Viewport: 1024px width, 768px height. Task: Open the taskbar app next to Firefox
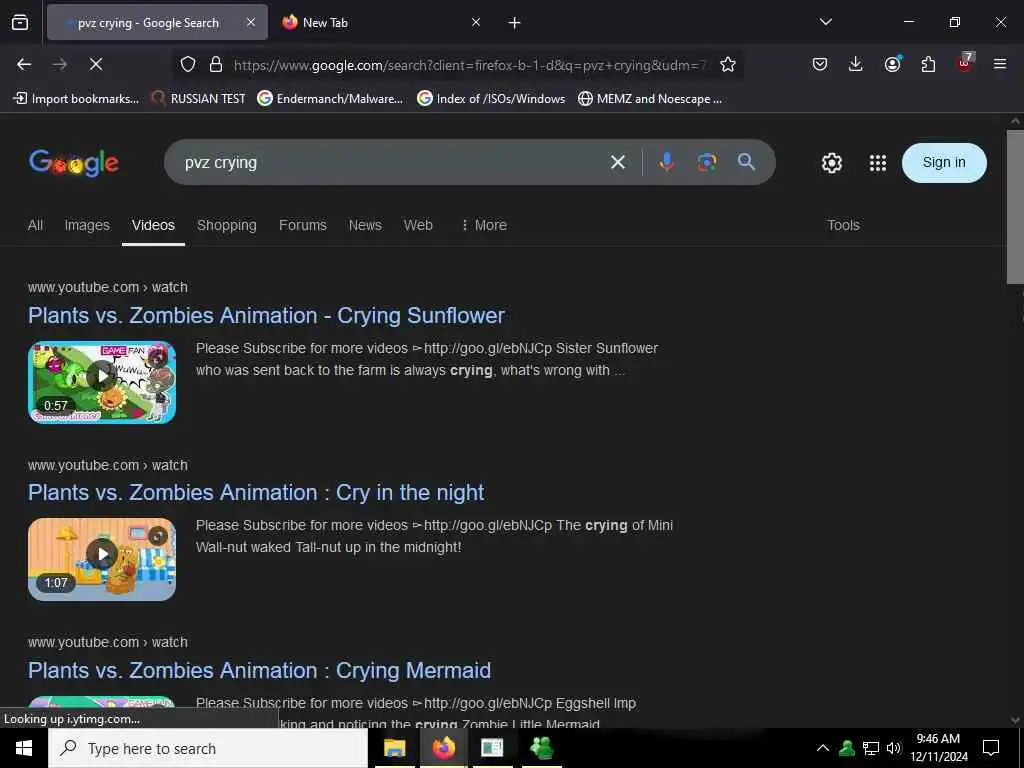pyautogui.click(x=492, y=748)
